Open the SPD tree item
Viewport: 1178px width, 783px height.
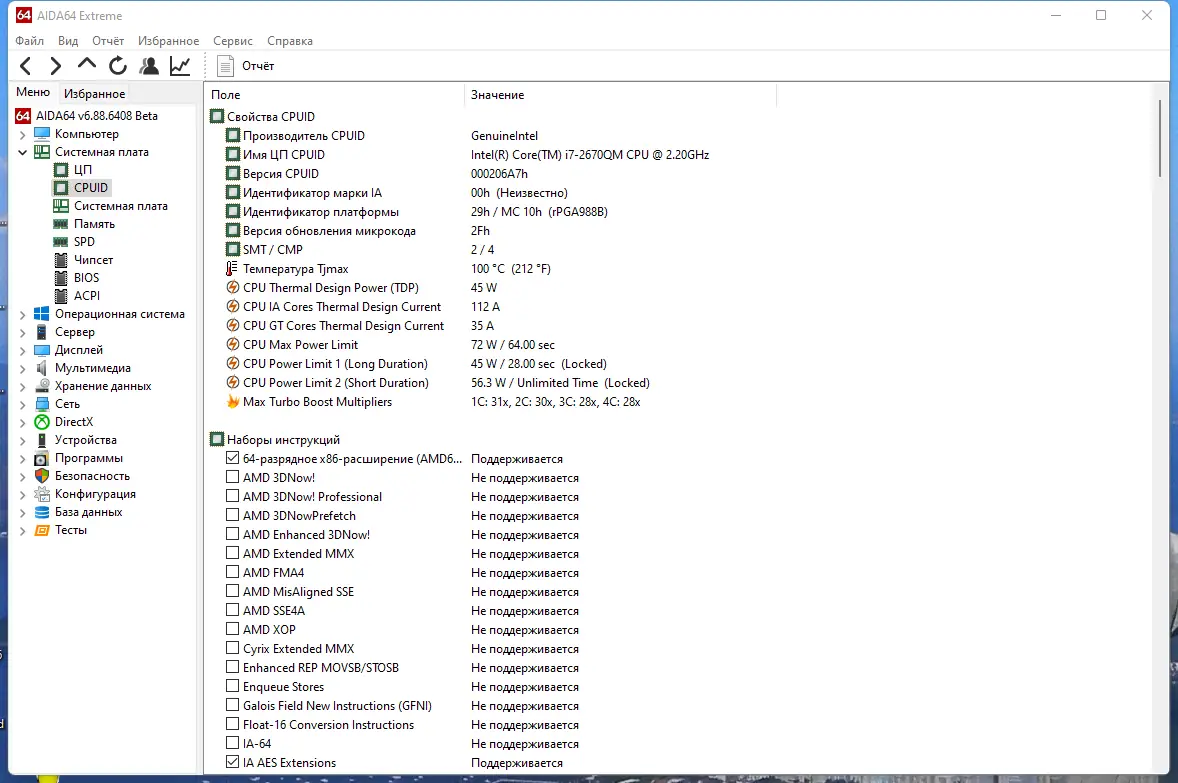(84, 242)
